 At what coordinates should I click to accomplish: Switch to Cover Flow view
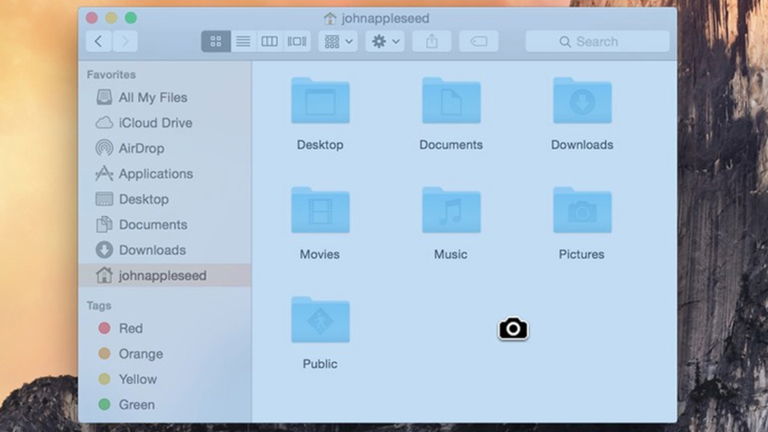coord(297,42)
